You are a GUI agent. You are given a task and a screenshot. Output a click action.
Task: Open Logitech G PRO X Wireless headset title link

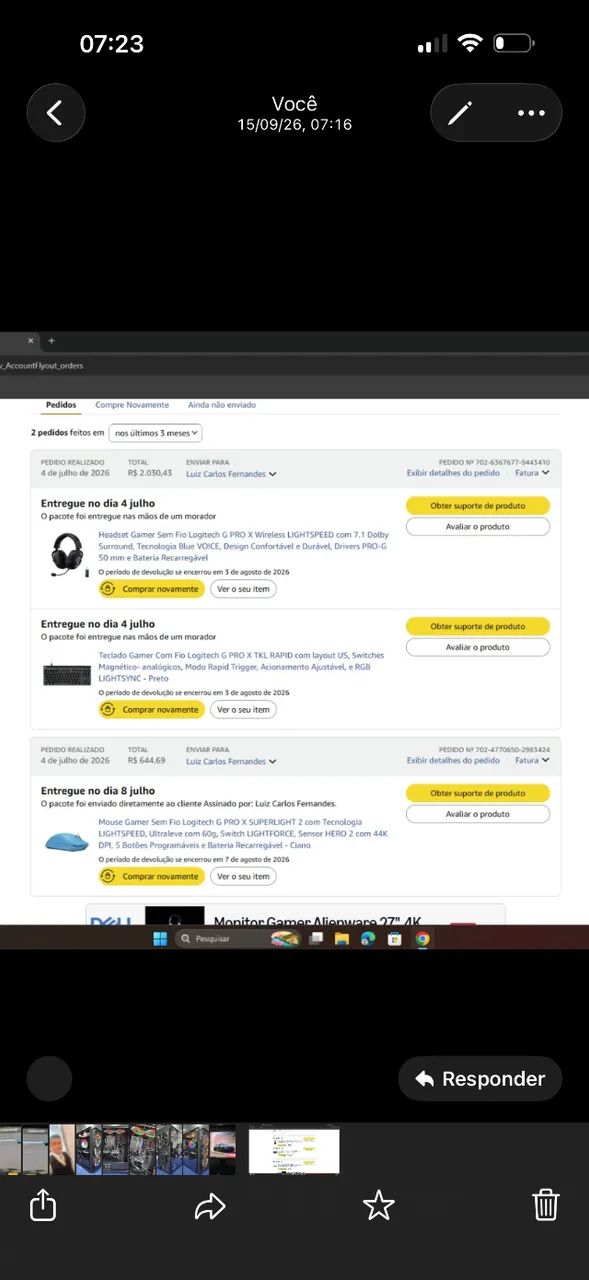[x=243, y=547]
